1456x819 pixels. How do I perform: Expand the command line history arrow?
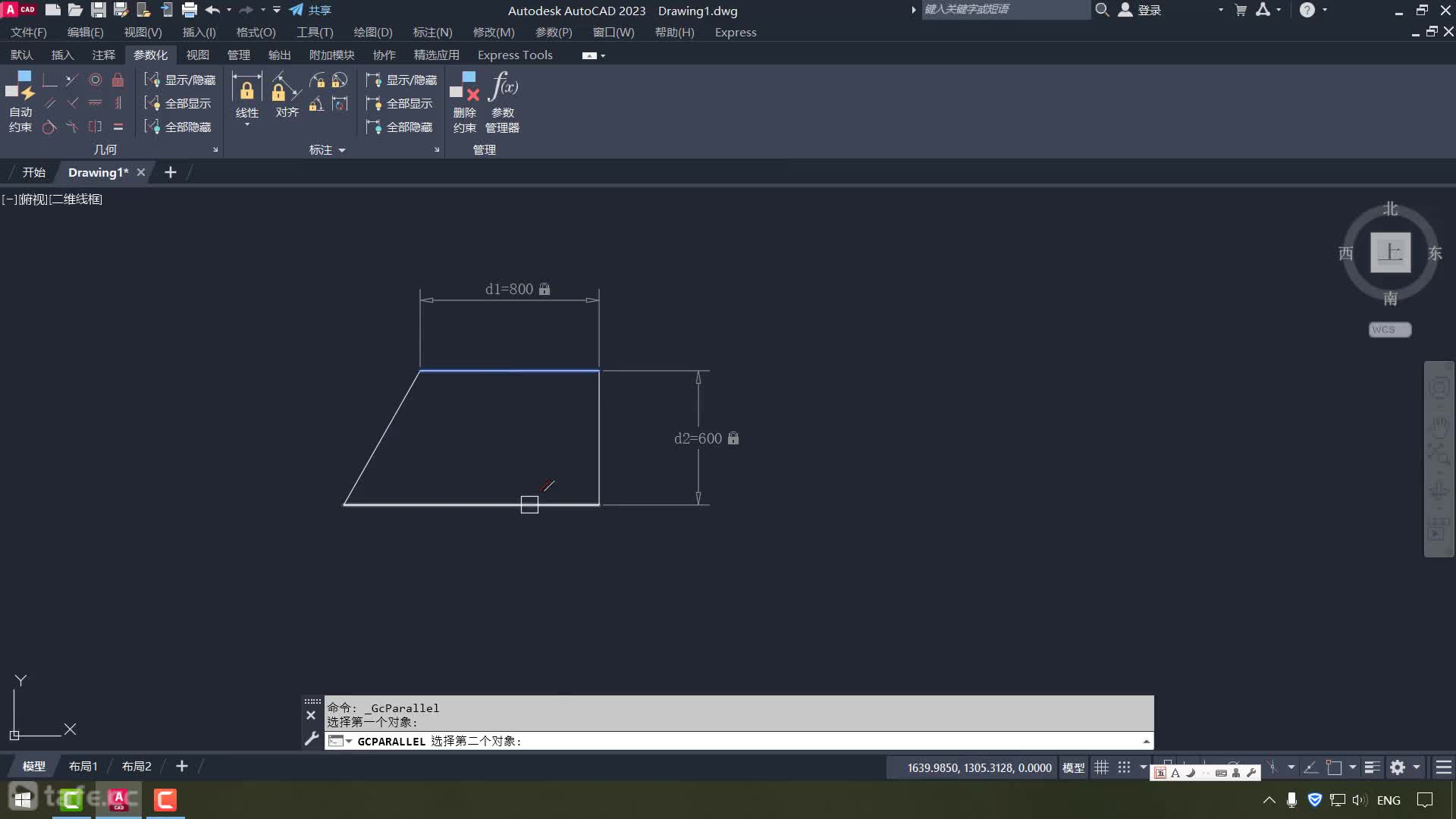point(1146,741)
